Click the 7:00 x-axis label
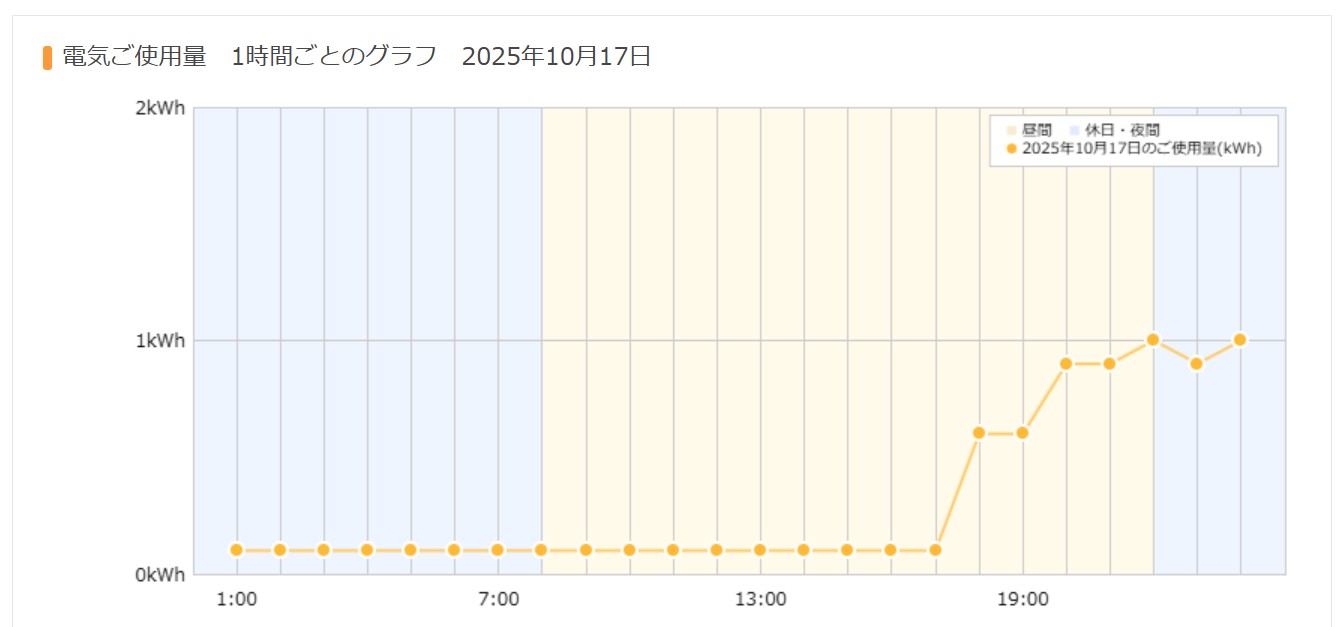This screenshot has height=627, width=1339. point(498,600)
